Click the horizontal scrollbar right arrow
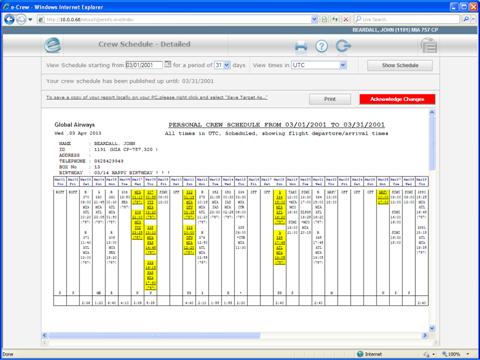The width and height of the screenshot is (480, 360). 425,335
